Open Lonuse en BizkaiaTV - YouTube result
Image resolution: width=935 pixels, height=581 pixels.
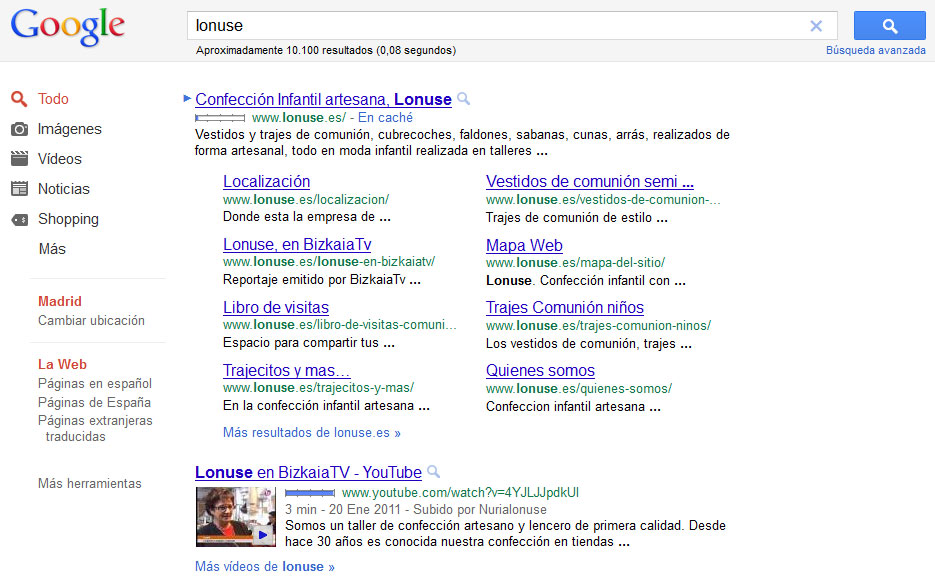coord(308,472)
